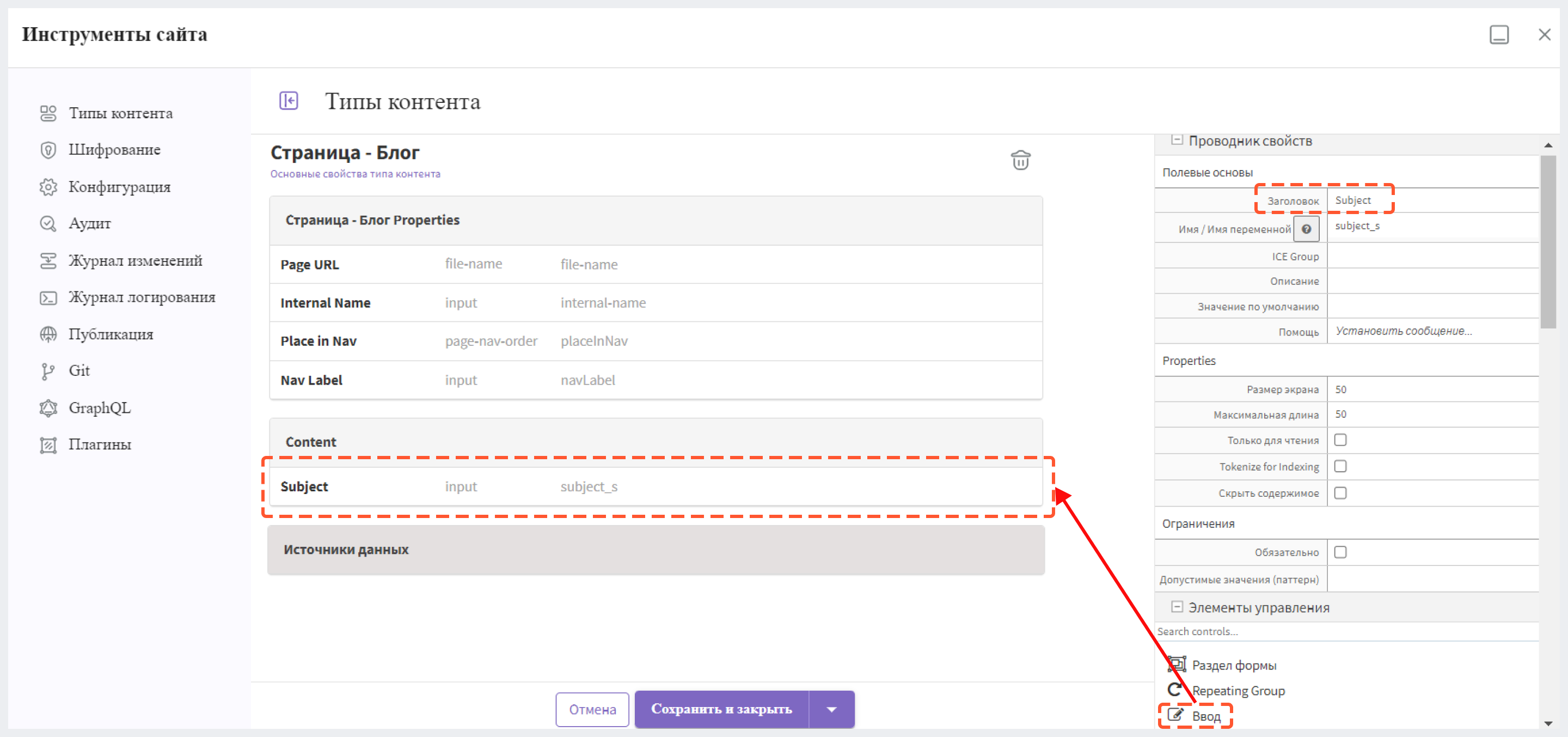
Task: Click the ICE Group value field
Action: (x=1433, y=257)
